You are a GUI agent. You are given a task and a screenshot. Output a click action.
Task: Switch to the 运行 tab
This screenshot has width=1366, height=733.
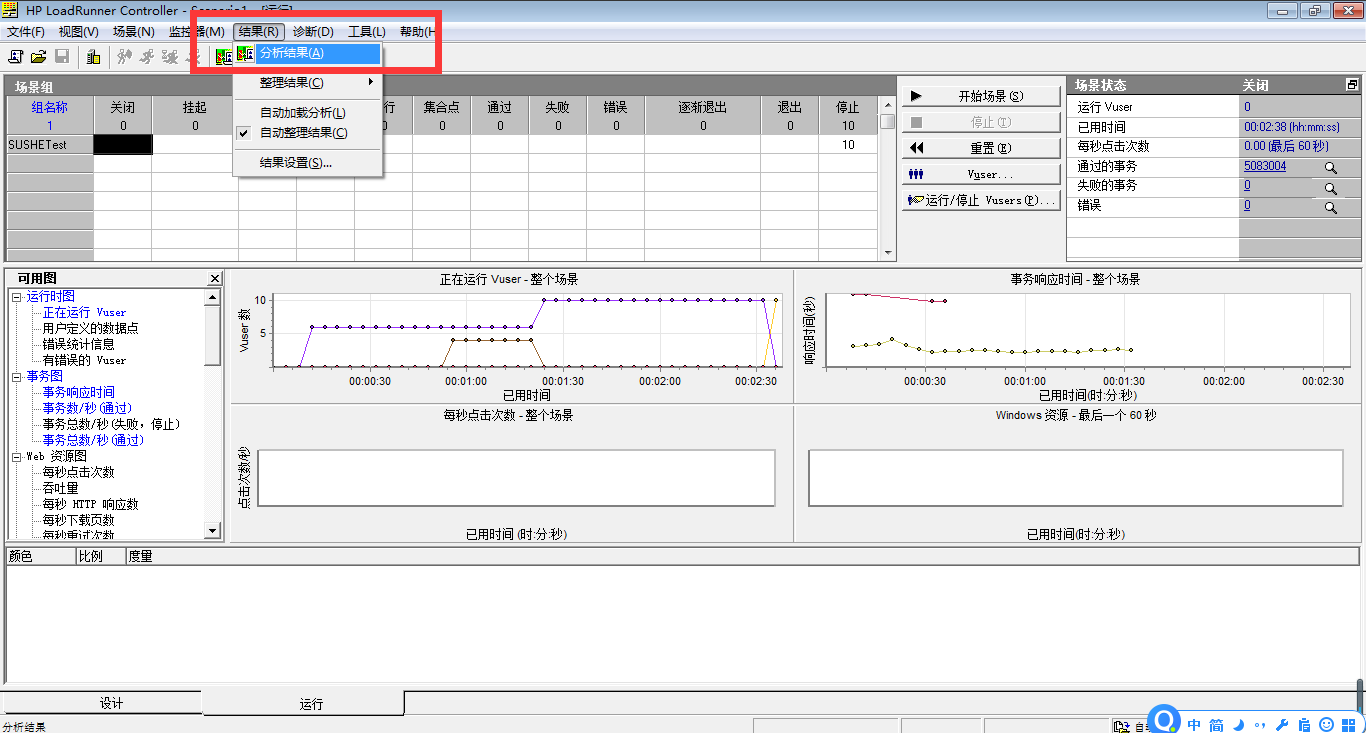(303, 703)
